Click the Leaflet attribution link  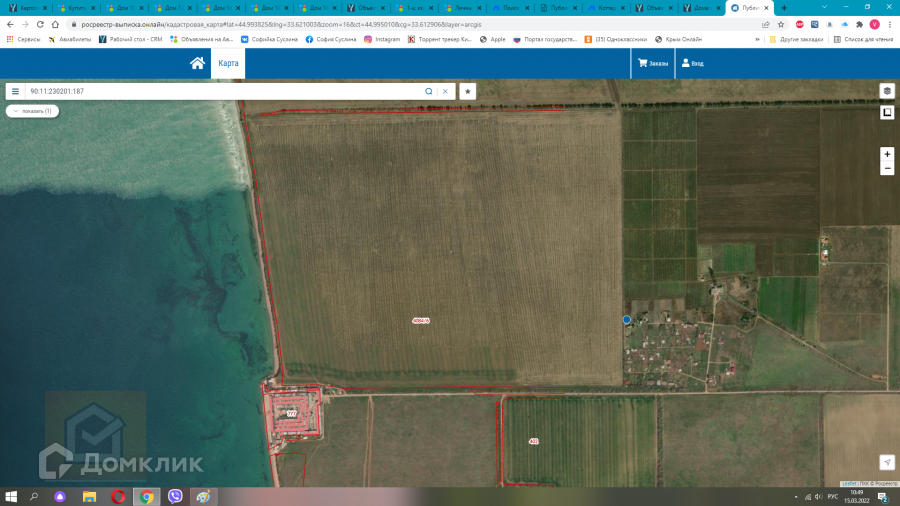pyautogui.click(x=849, y=484)
